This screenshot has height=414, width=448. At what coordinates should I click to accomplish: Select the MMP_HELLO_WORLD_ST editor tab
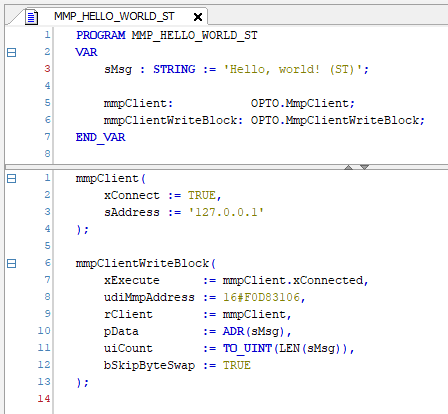[x=114, y=16]
